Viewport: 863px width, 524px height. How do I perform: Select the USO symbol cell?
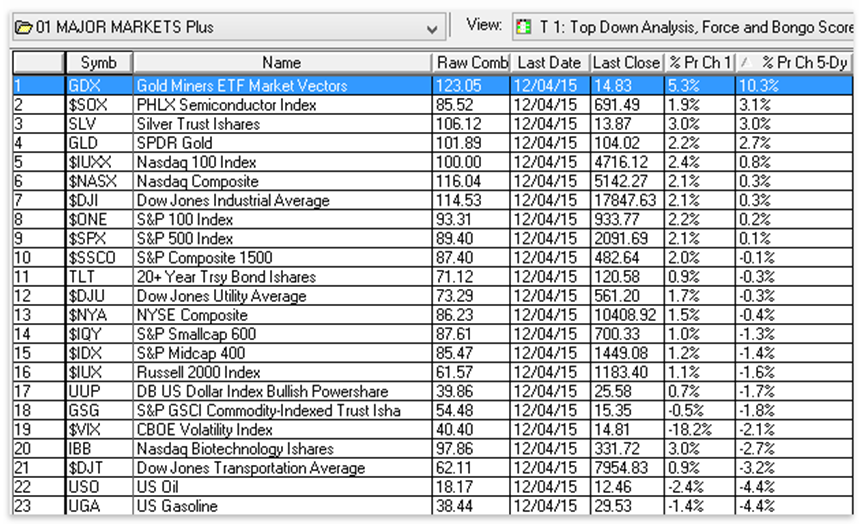click(99, 487)
